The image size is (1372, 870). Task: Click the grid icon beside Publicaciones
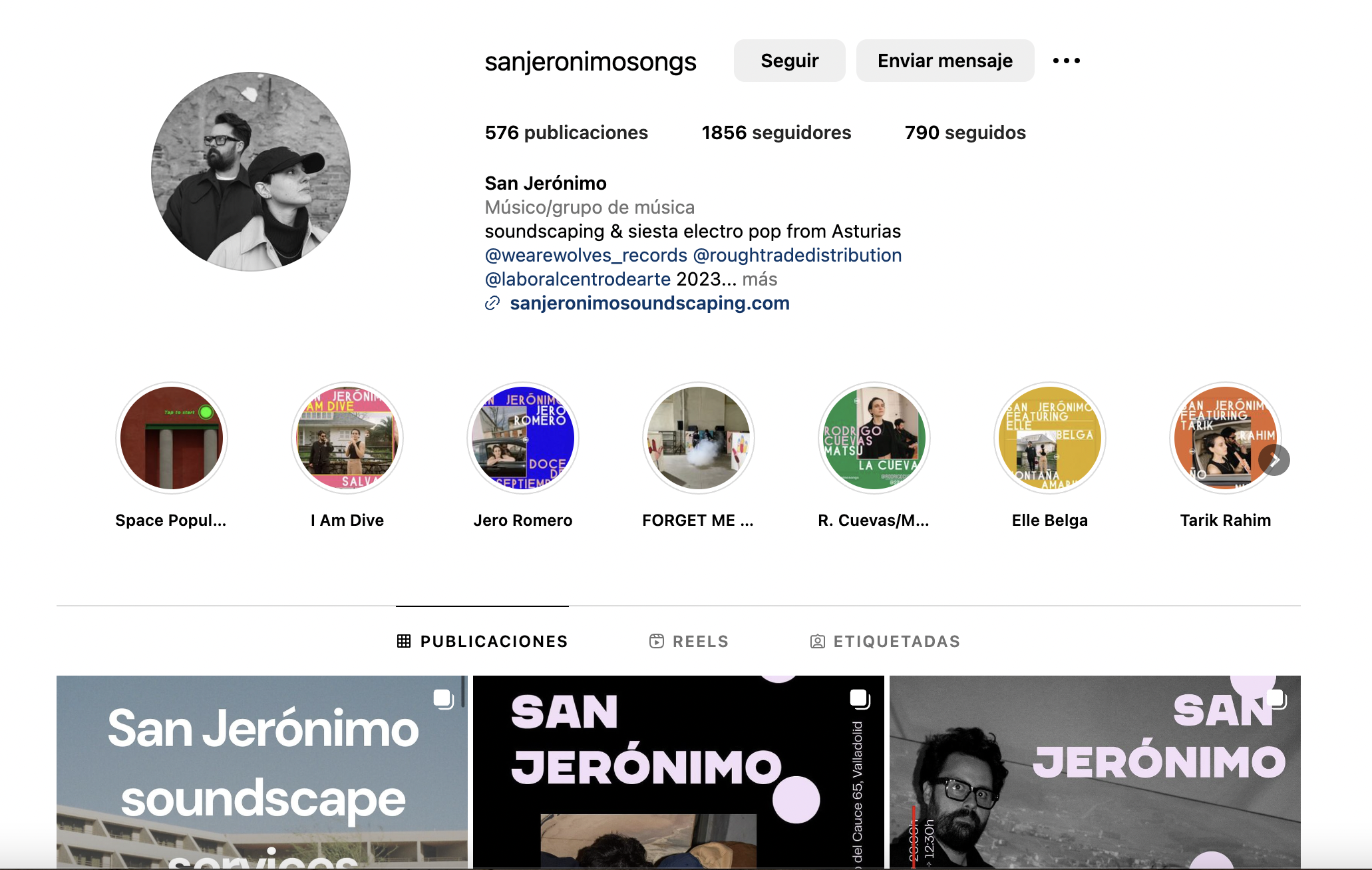(404, 641)
